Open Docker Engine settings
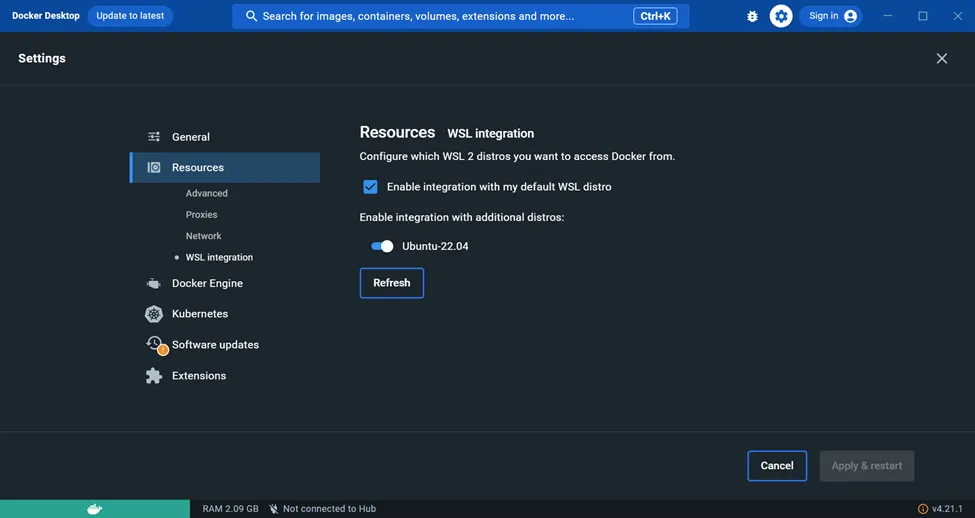This screenshot has width=975, height=518. [224, 284]
